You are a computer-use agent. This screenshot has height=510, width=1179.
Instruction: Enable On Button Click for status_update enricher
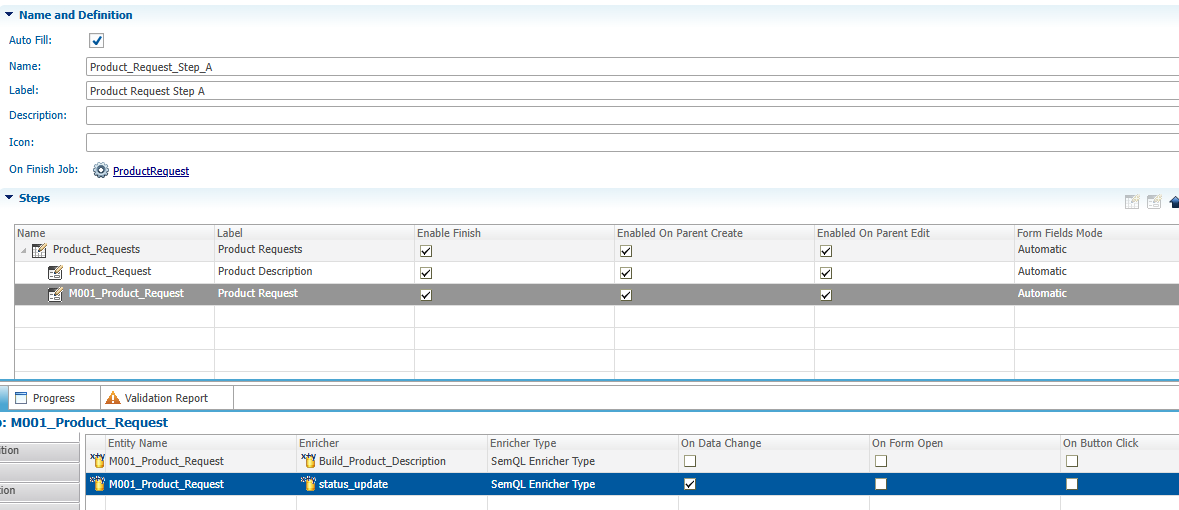pyautogui.click(x=1071, y=484)
